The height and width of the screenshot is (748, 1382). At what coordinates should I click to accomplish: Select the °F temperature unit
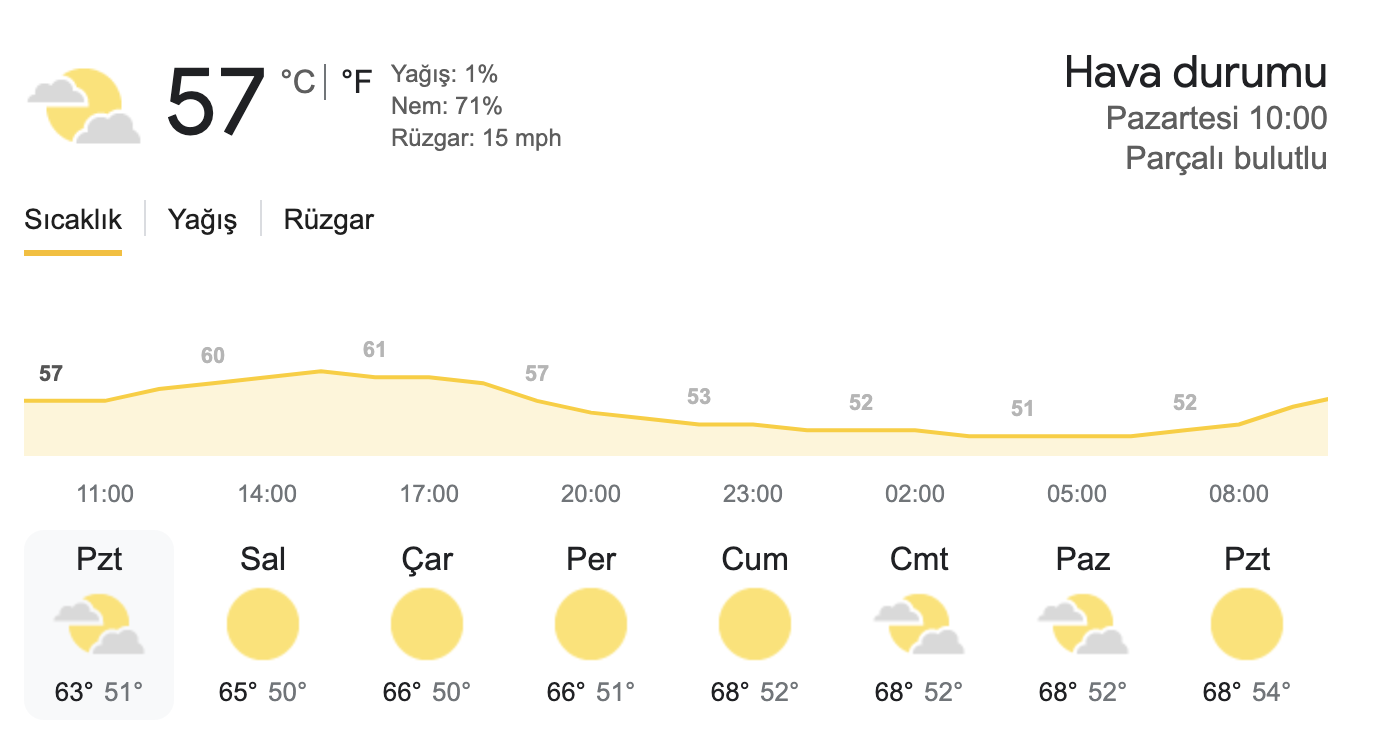356,82
